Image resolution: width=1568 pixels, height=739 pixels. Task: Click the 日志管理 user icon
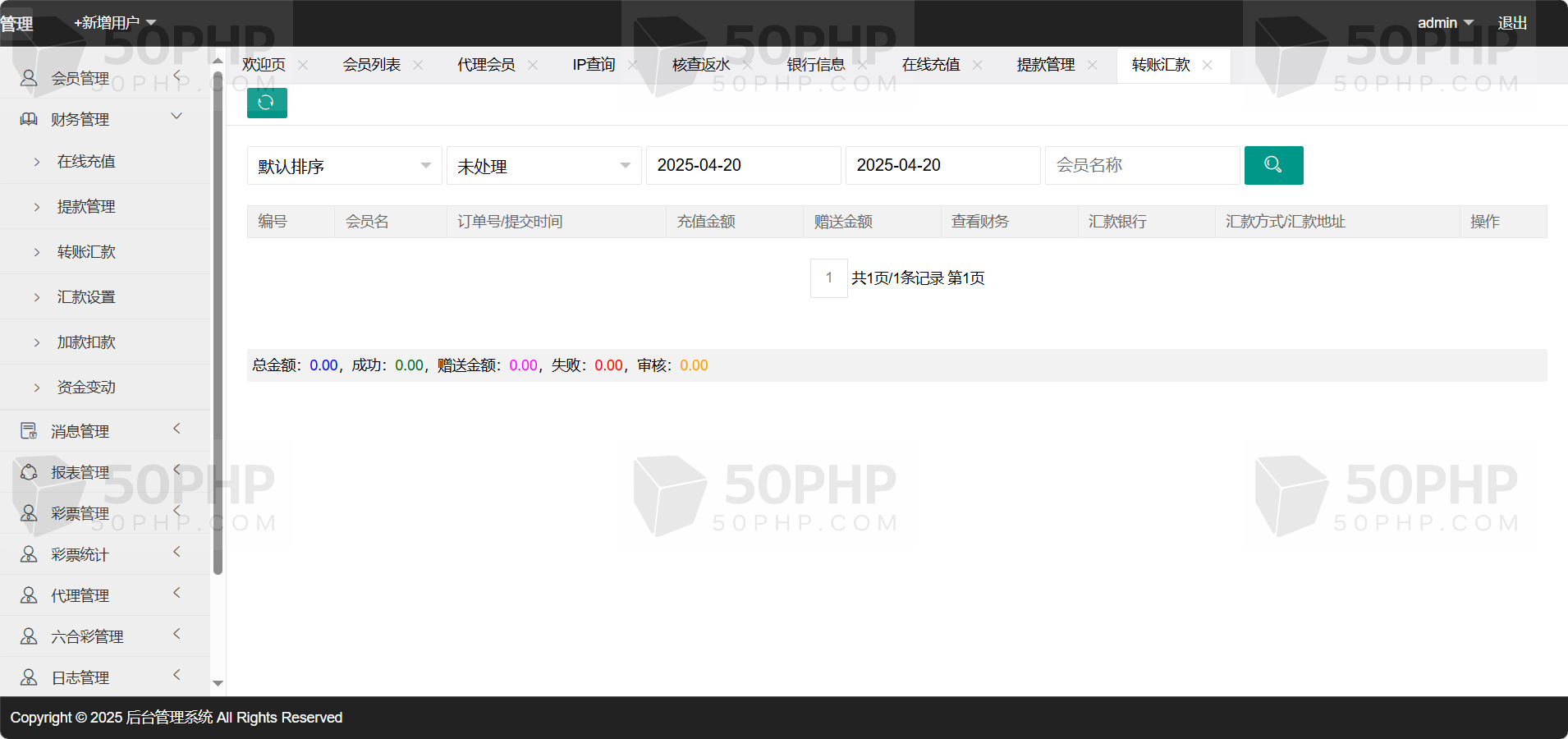point(29,677)
